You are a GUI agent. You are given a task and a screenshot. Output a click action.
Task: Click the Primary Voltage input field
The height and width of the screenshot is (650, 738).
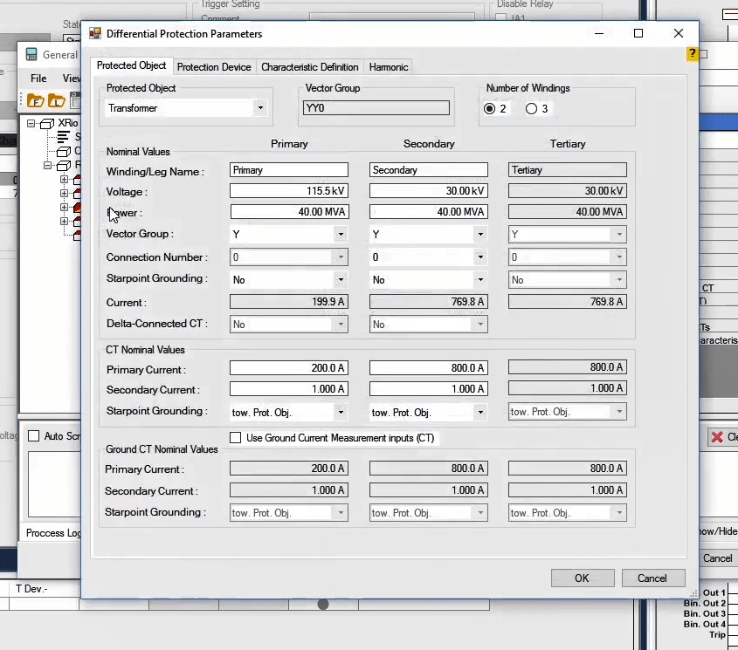289,191
